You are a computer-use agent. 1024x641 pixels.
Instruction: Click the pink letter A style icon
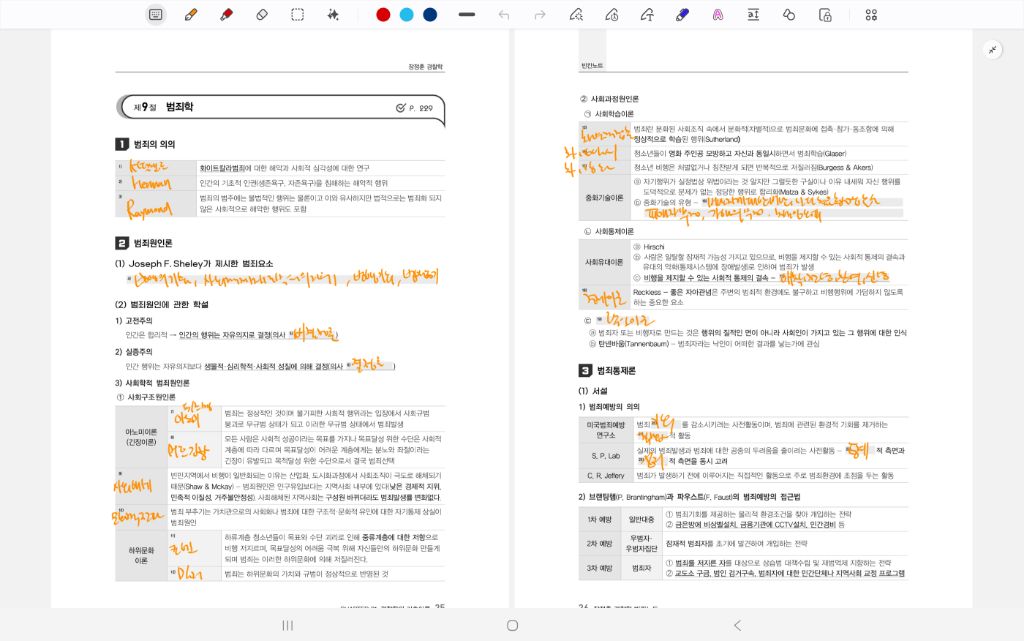tap(718, 14)
